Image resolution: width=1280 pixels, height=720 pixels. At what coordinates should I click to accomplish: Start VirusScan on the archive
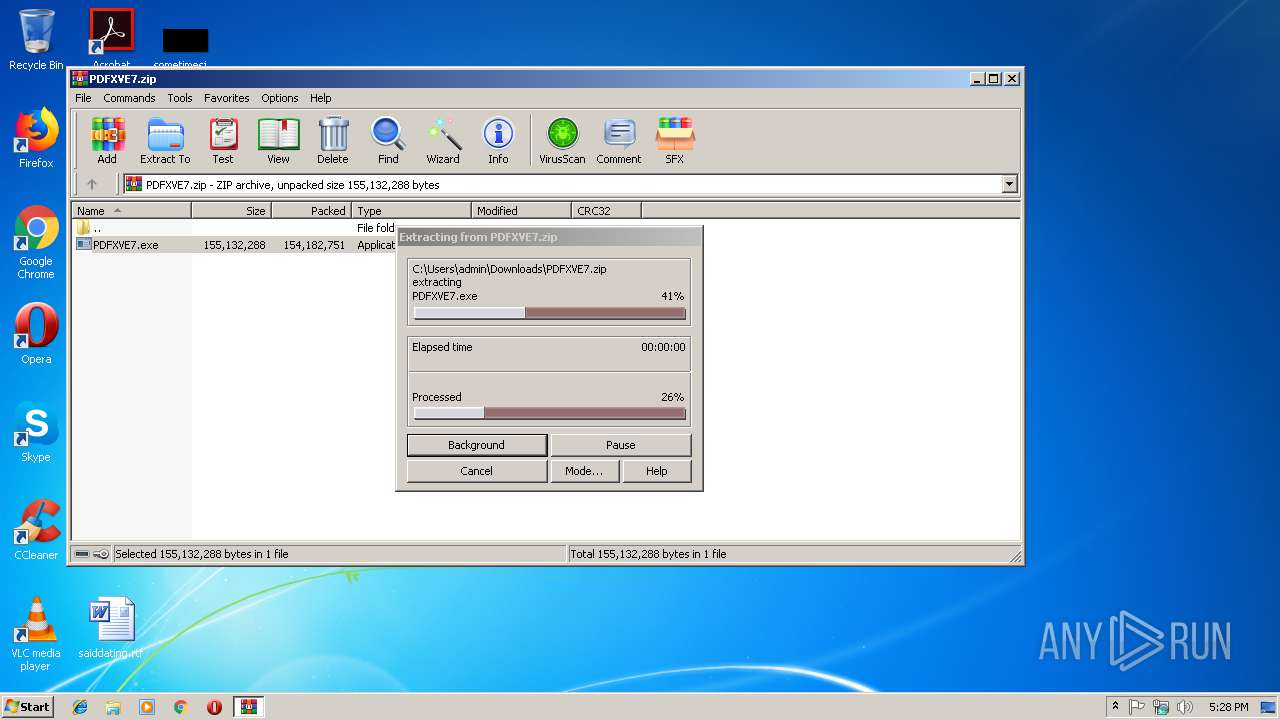point(562,140)
